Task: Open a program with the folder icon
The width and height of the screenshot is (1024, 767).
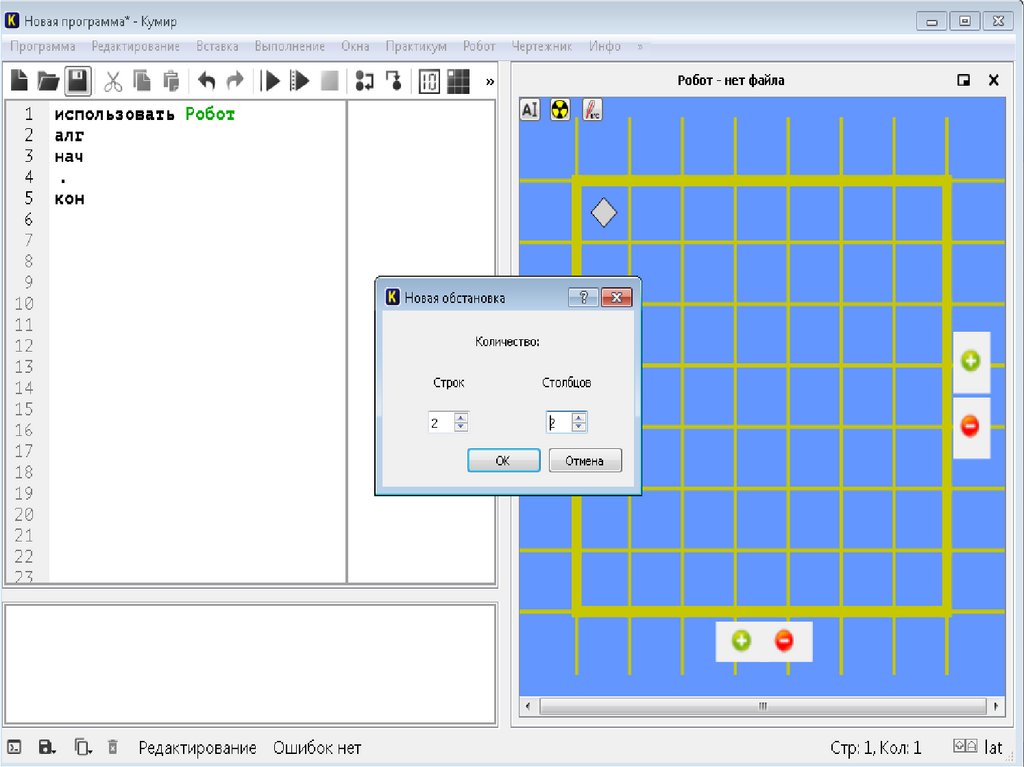Action: pos(48,81)
